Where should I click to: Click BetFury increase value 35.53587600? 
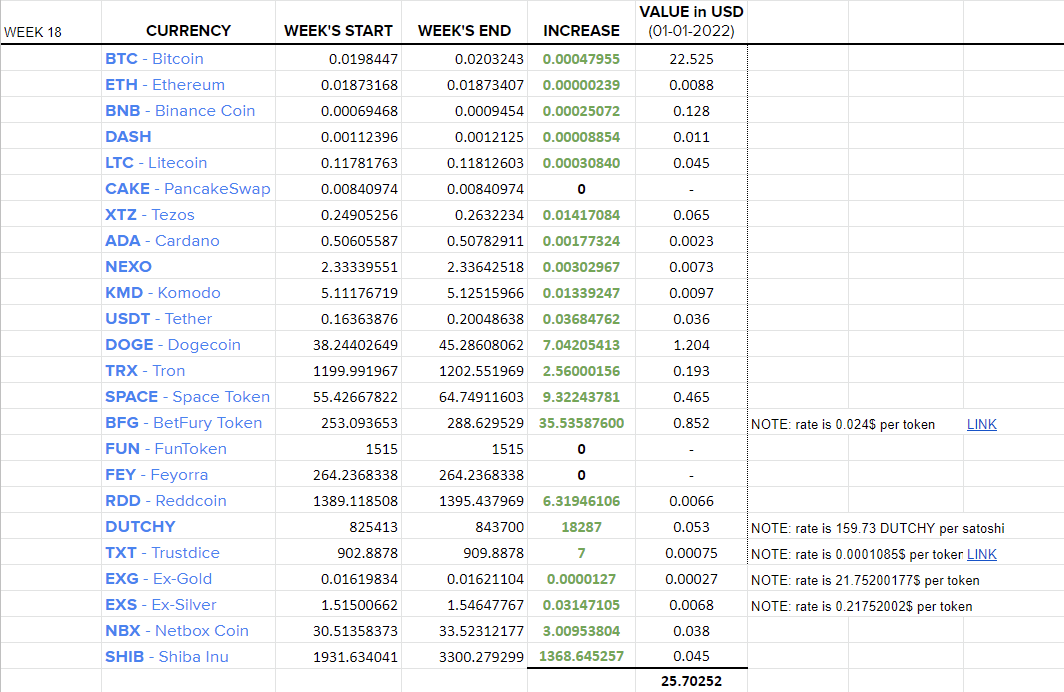pyautogui.click(x=582, y=423)
